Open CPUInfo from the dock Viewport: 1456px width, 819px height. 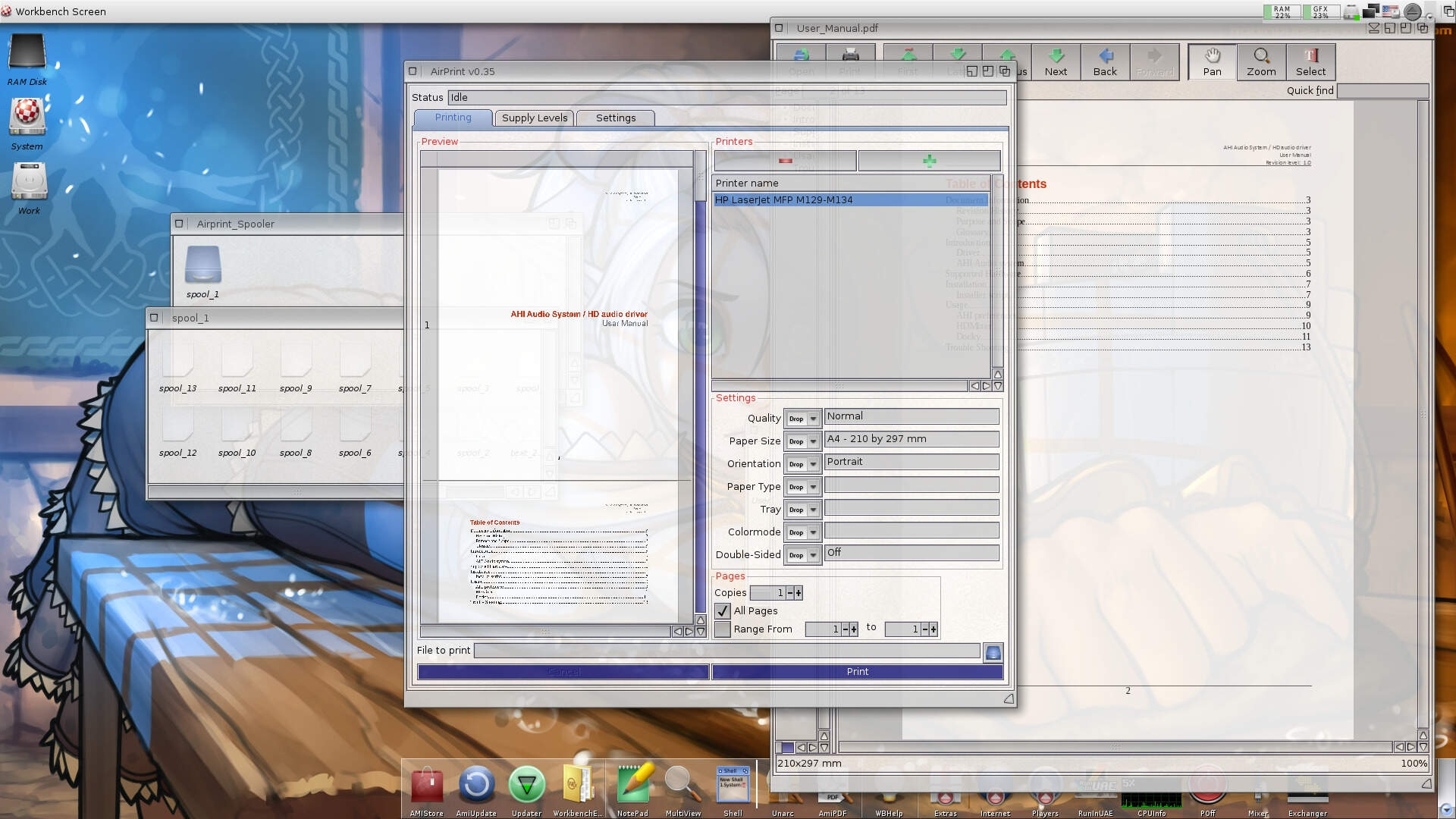point(1151,790)
